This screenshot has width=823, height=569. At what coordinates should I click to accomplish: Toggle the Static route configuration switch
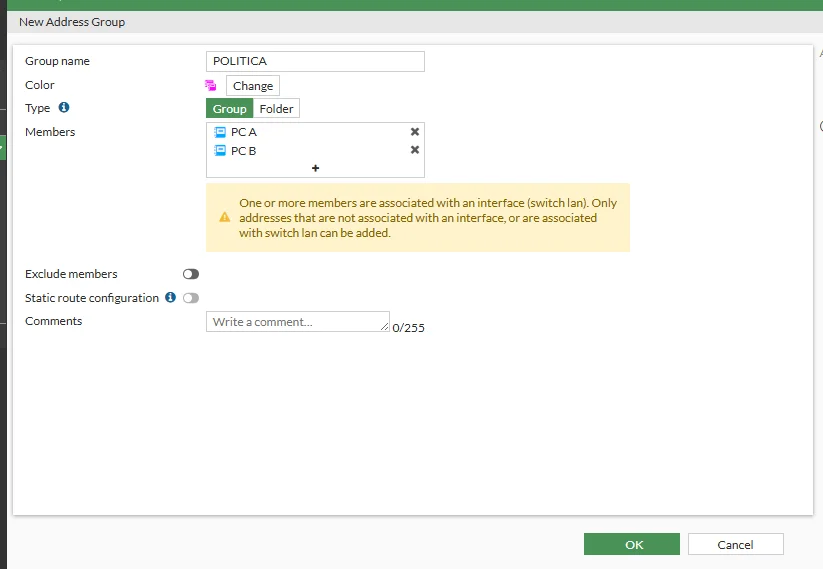click(x=191, y=298)
